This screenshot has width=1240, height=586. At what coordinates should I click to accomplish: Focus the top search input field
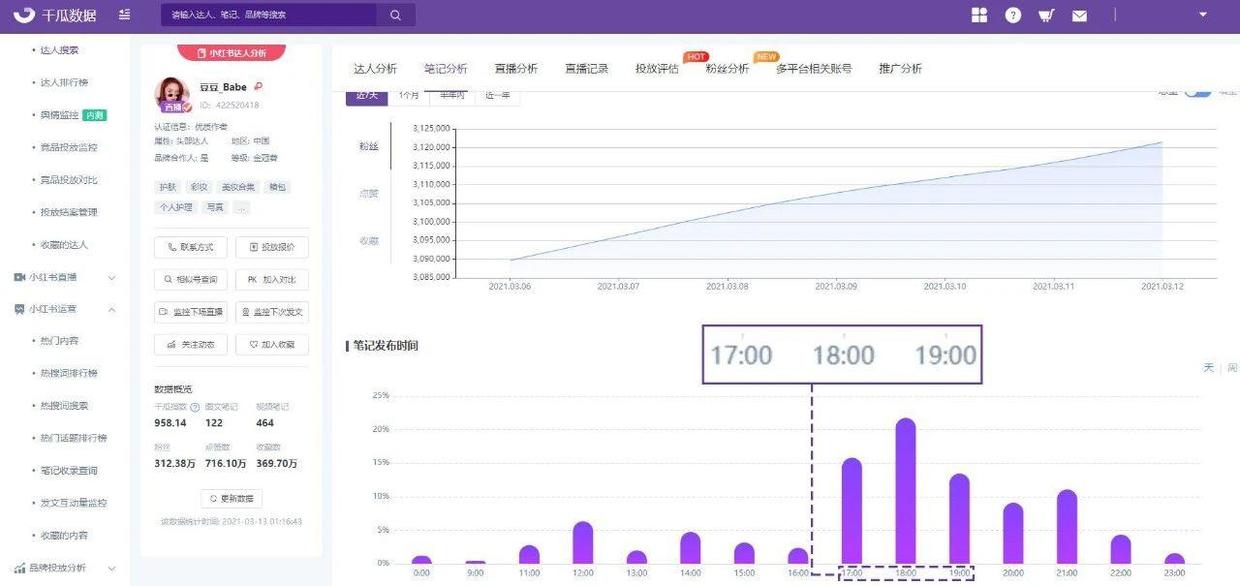pos(268,15)
